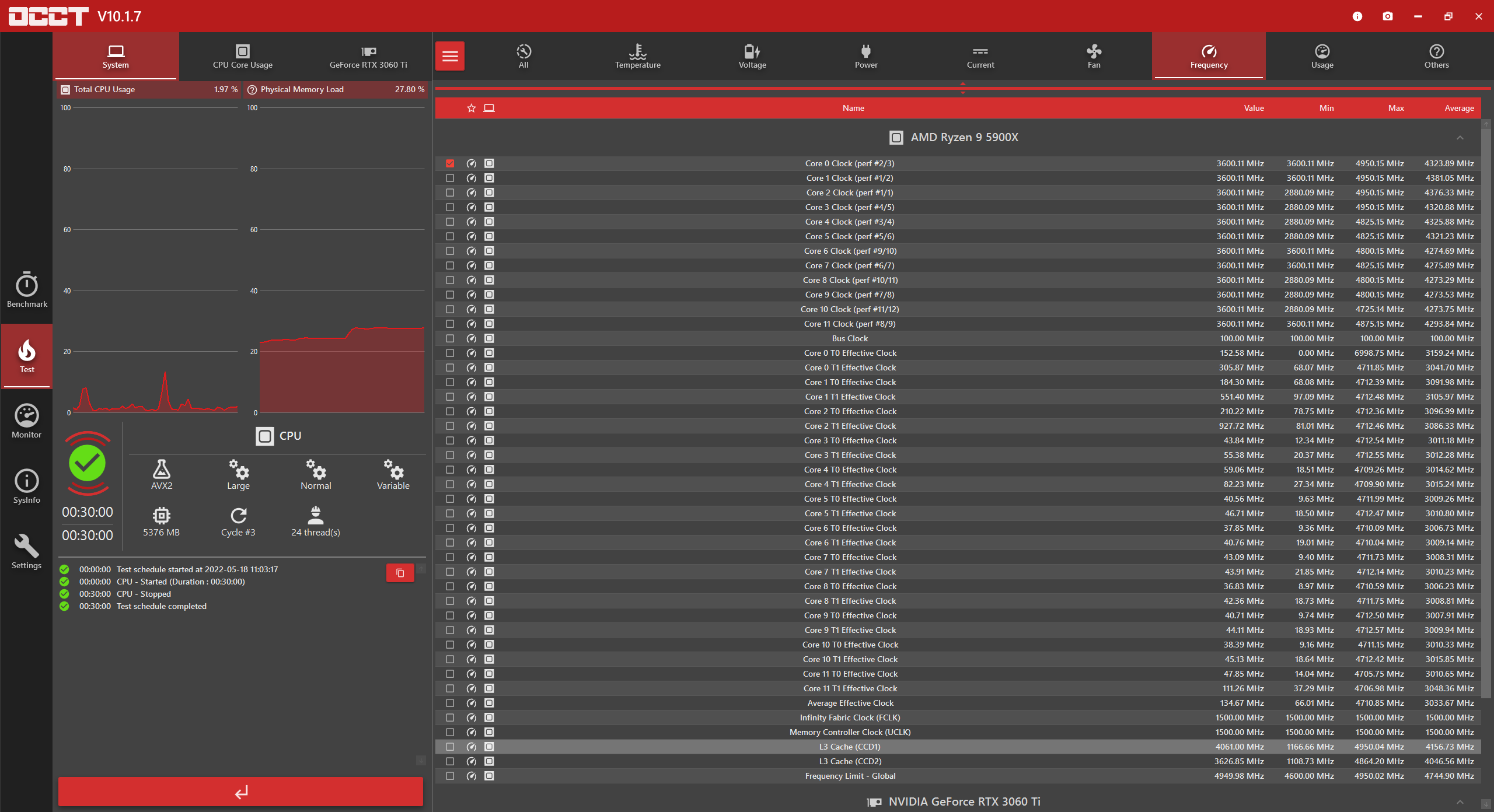Click log entry 'Test schedule completed'
Viewport: 1494px width, 812px height.
tap(162, 606)
